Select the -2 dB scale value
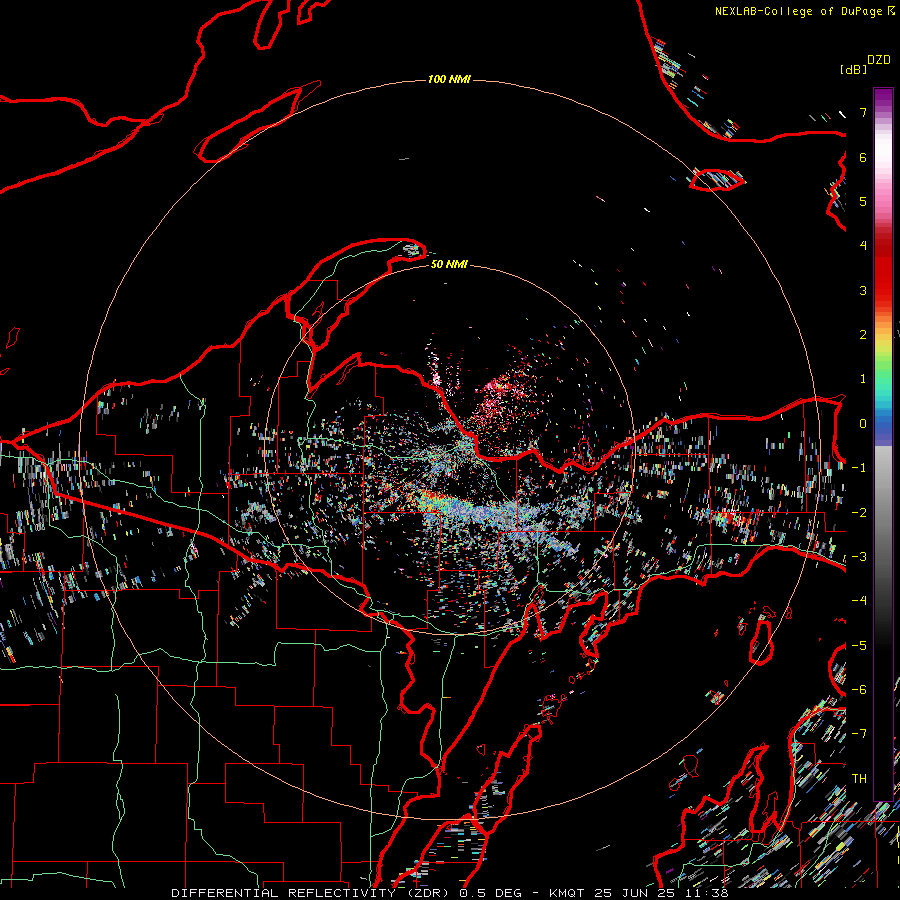This screenshot has height=900, width=900. coord(859,513)
